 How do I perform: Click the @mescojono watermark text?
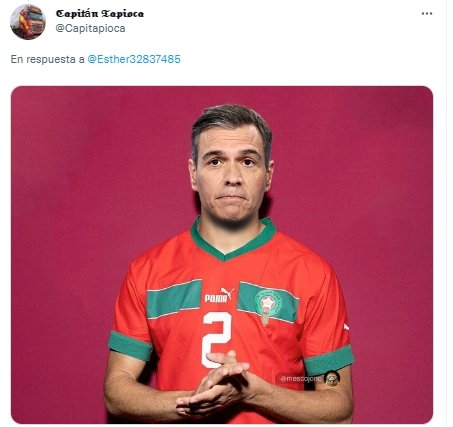tap(301, 379)
